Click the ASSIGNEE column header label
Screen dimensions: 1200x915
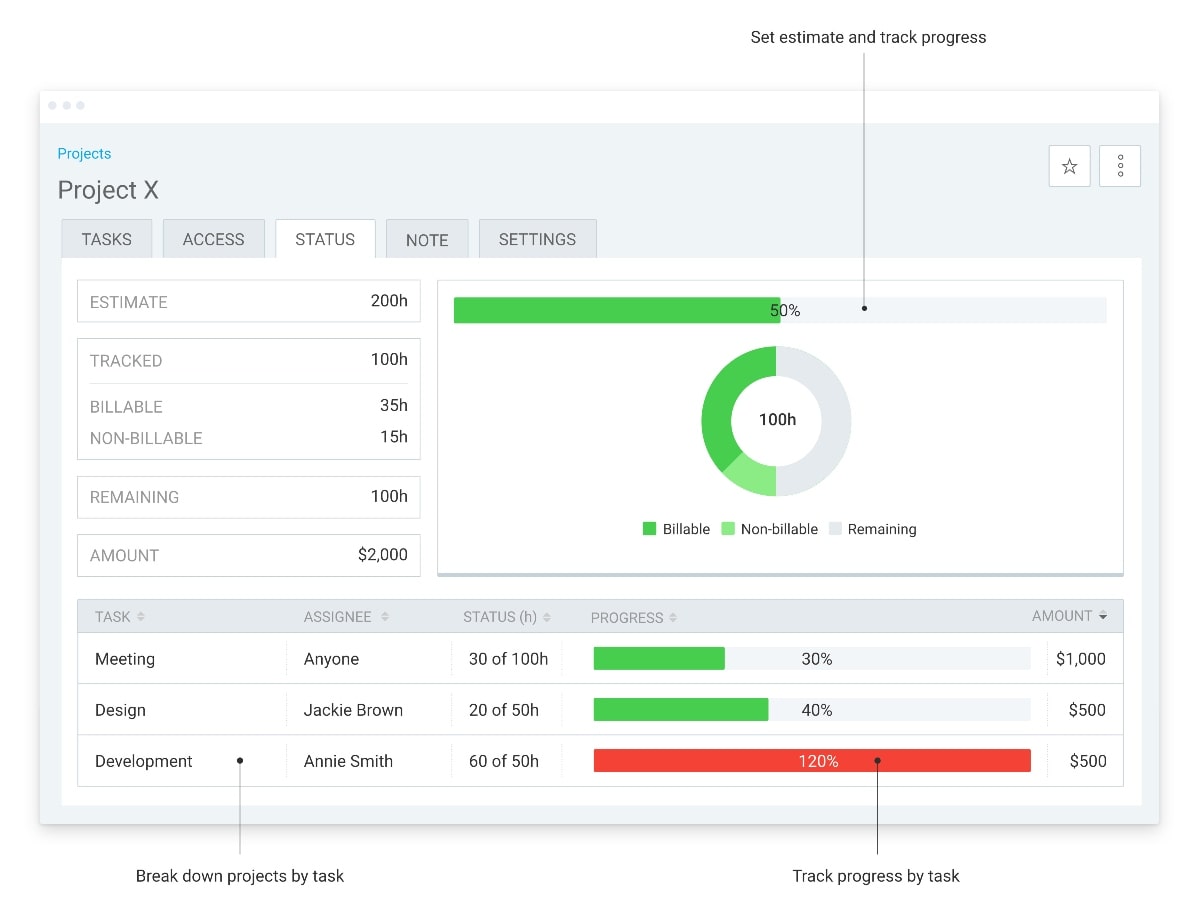[338, 617]
